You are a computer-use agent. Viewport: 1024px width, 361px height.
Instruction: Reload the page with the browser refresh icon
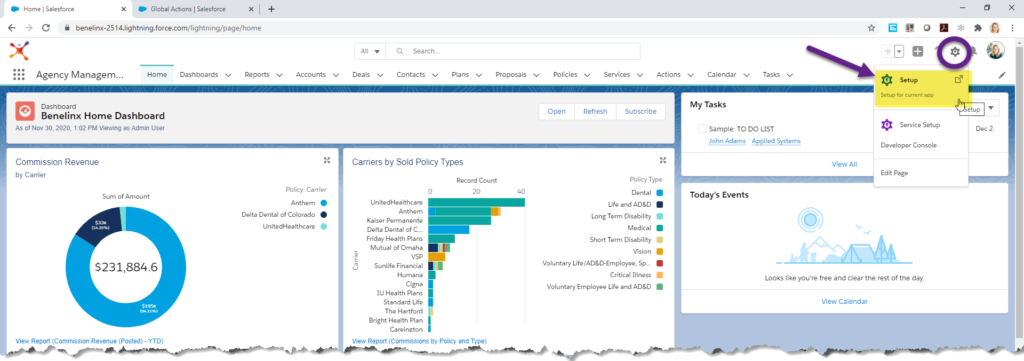[x=46, y=28]
